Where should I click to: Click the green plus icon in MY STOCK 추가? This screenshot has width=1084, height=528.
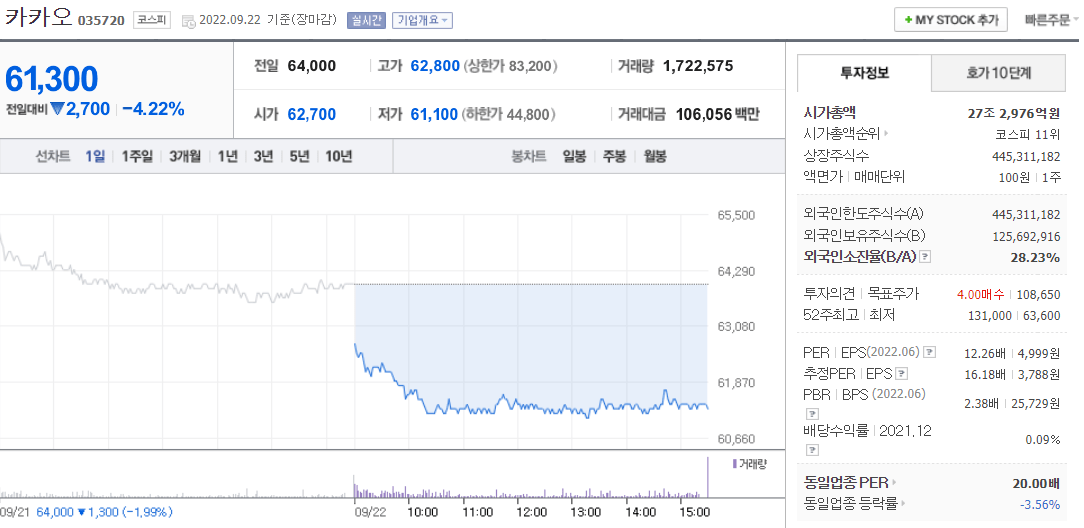[x=908, y=20]
